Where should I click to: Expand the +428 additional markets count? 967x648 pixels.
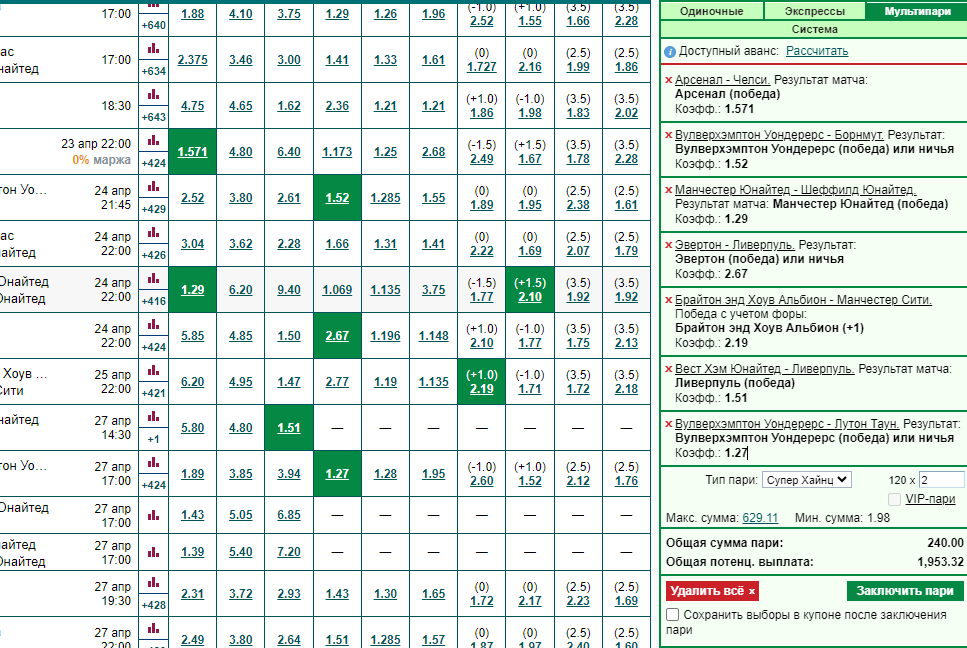point(154,605)
